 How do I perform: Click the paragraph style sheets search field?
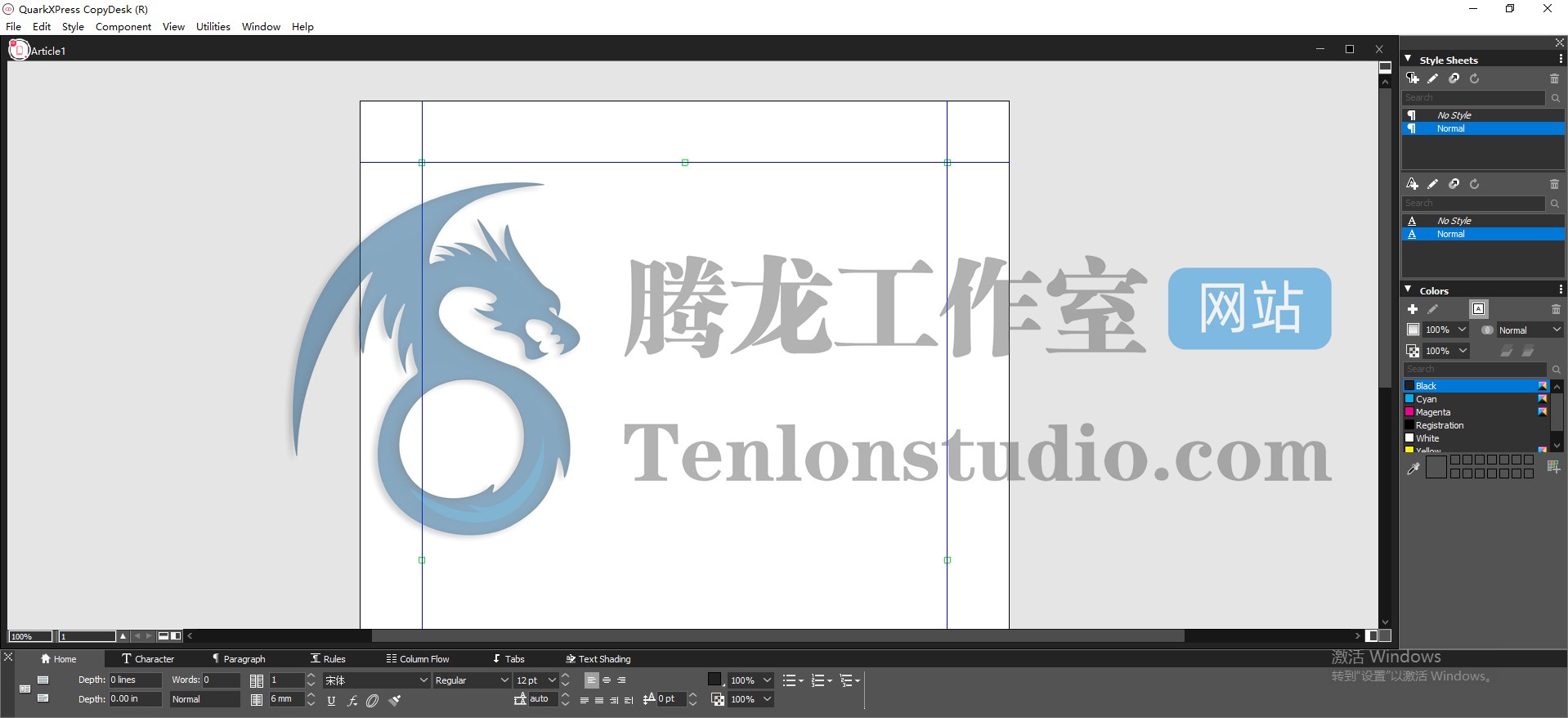point(1474,97)
